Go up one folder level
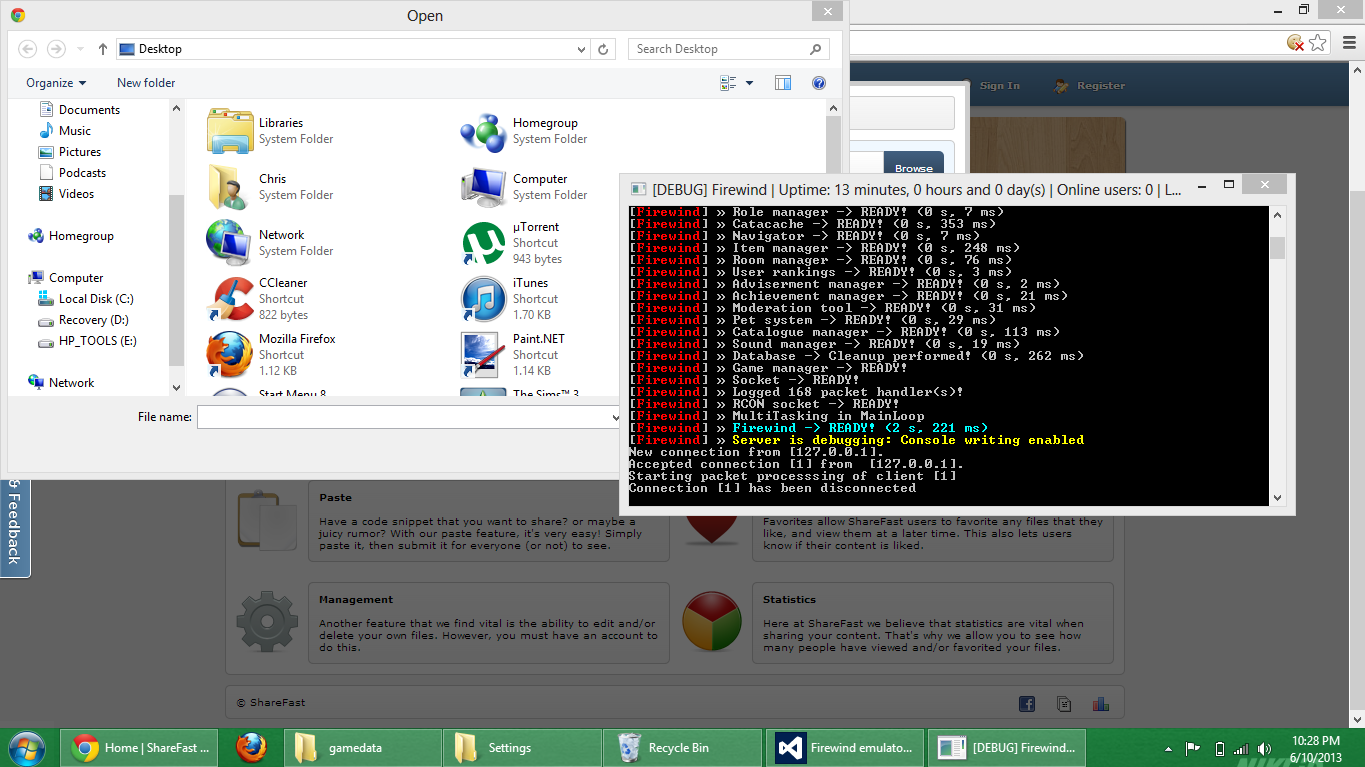 coord(103,49)
